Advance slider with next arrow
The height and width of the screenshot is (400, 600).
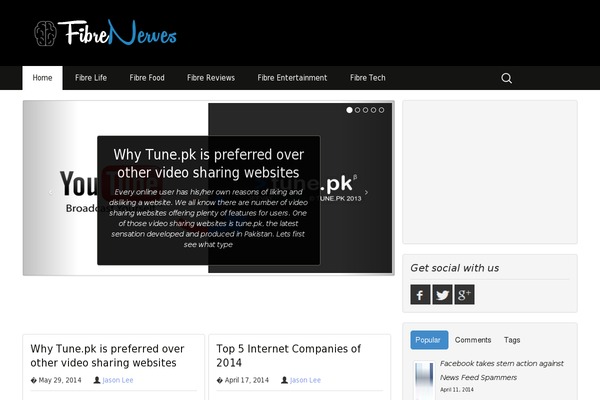(x=366, y=193)
